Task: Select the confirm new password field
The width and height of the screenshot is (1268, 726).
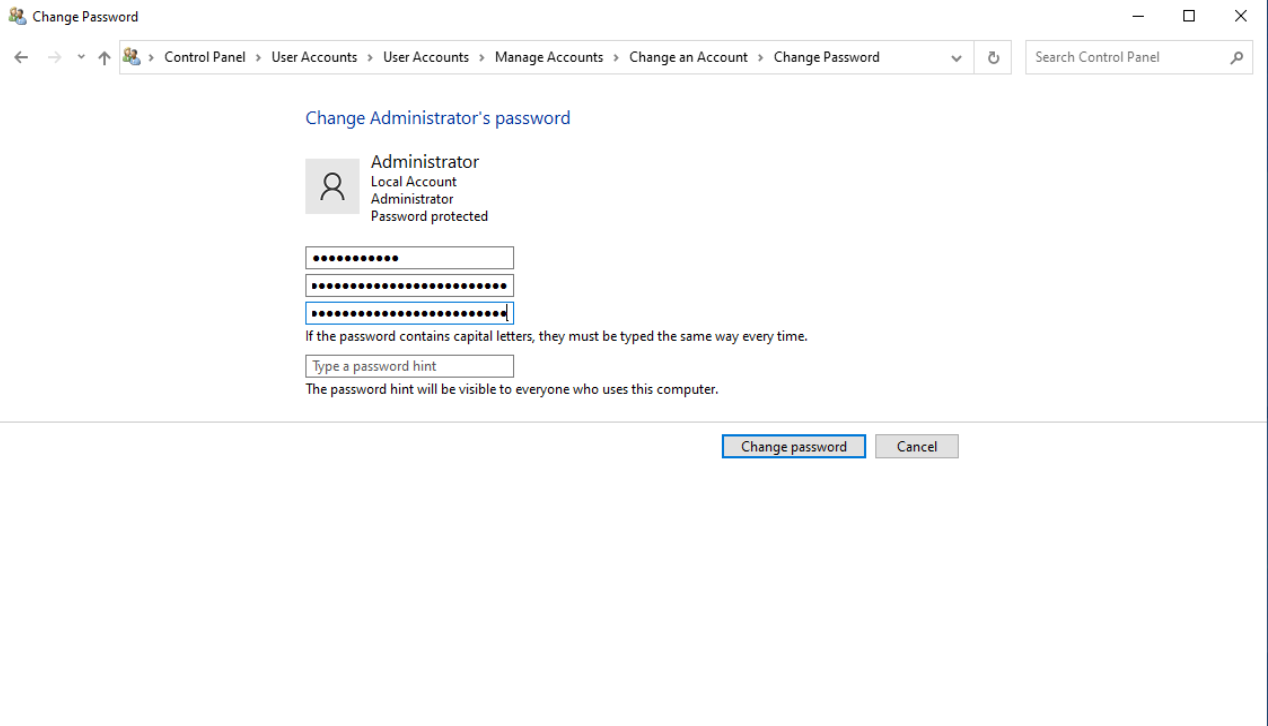Action: [409, 313]
